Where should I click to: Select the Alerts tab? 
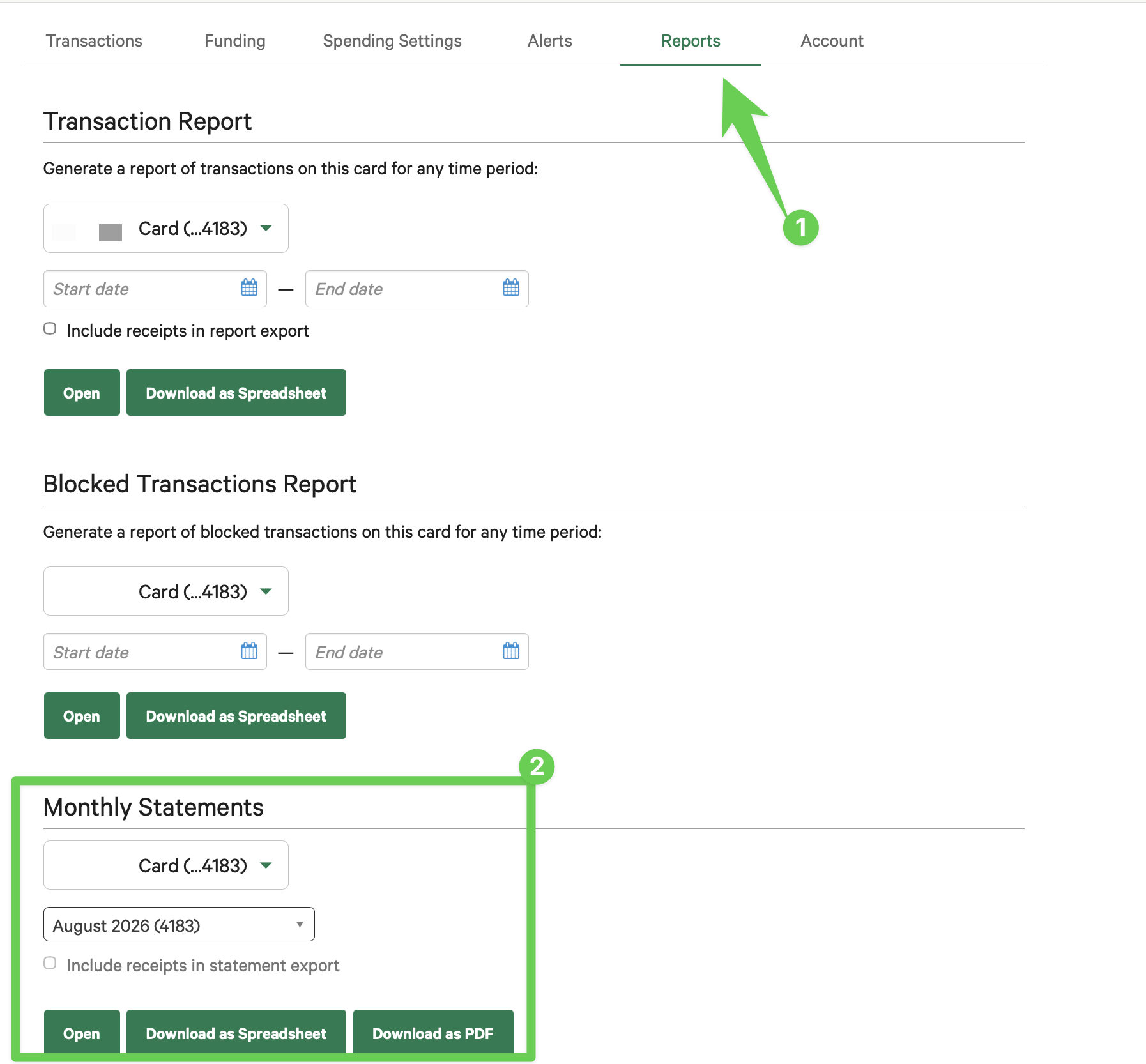550,41
